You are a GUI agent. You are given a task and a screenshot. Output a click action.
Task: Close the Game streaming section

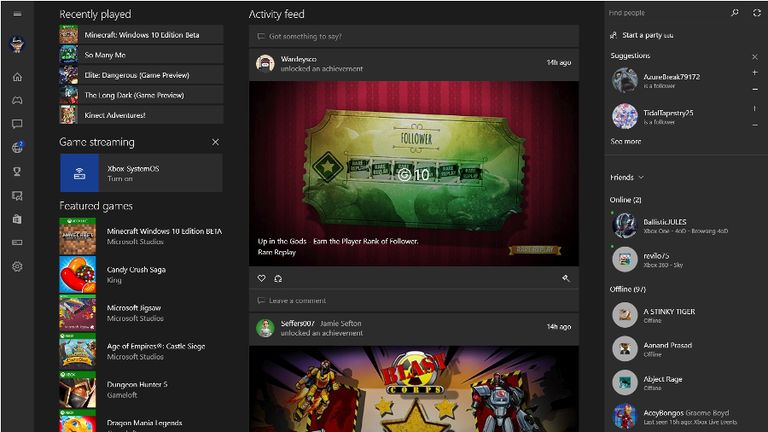pos(216,142)
